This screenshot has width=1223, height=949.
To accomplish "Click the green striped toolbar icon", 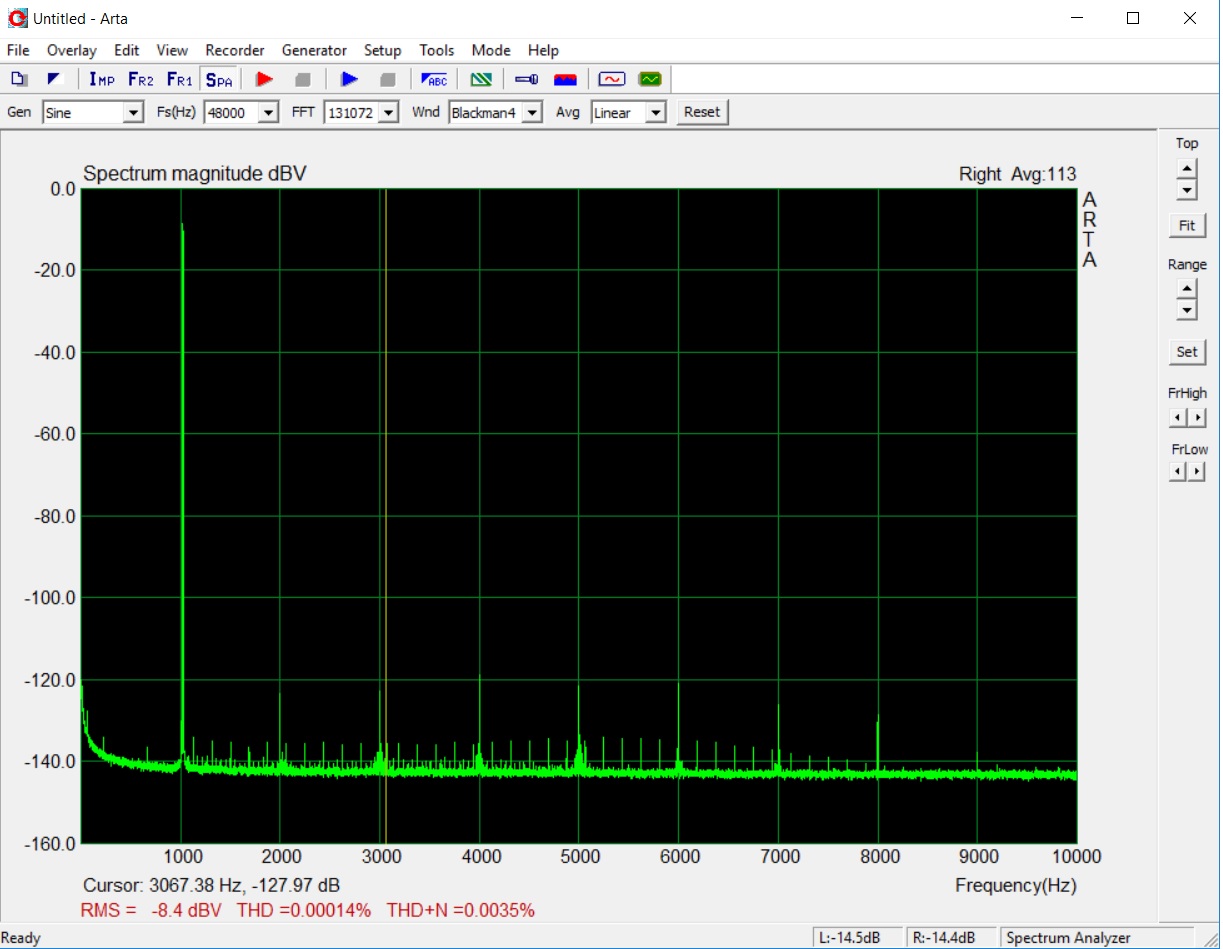I will 481,79.
